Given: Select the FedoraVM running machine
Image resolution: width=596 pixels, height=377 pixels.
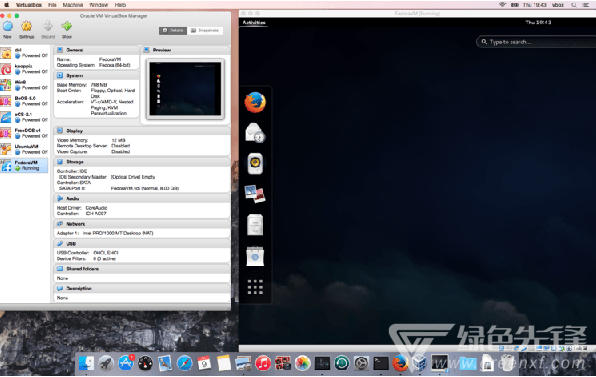Looking at the screenshot, I should coord(24,165).
